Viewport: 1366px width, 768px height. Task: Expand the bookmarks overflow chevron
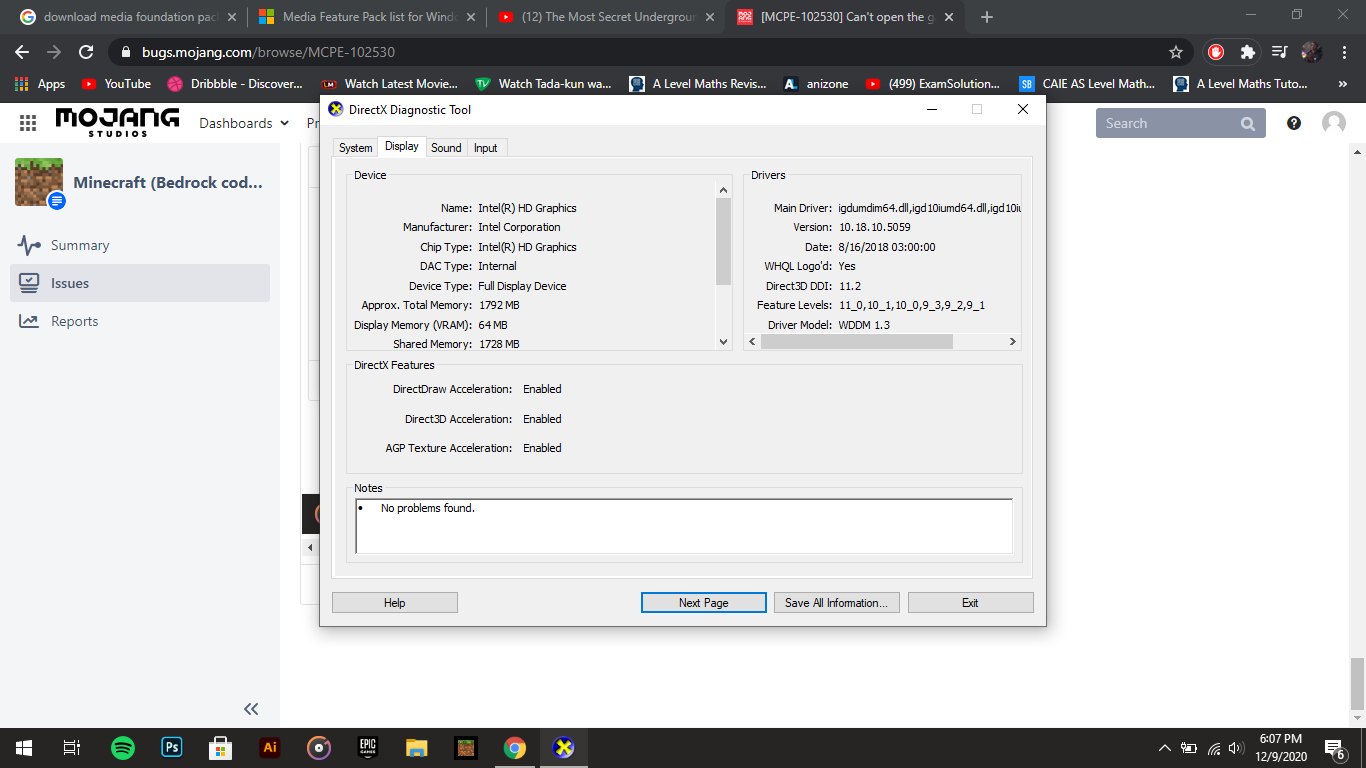pos(1342,84)
